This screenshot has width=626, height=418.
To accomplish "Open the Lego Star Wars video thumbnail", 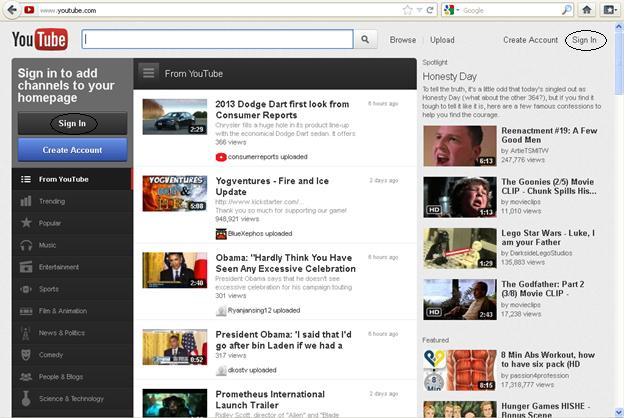I will pyautogui.click(x=460, y=248).
